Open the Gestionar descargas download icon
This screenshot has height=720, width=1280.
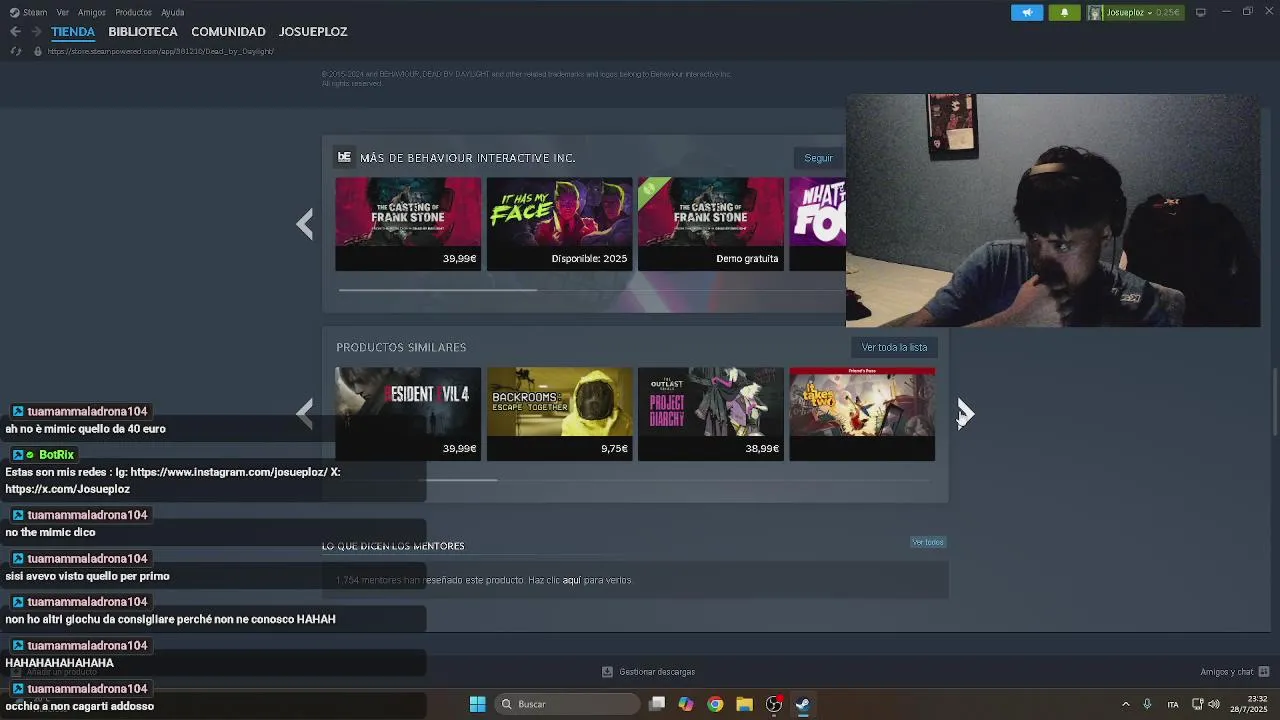click(607, 672)
